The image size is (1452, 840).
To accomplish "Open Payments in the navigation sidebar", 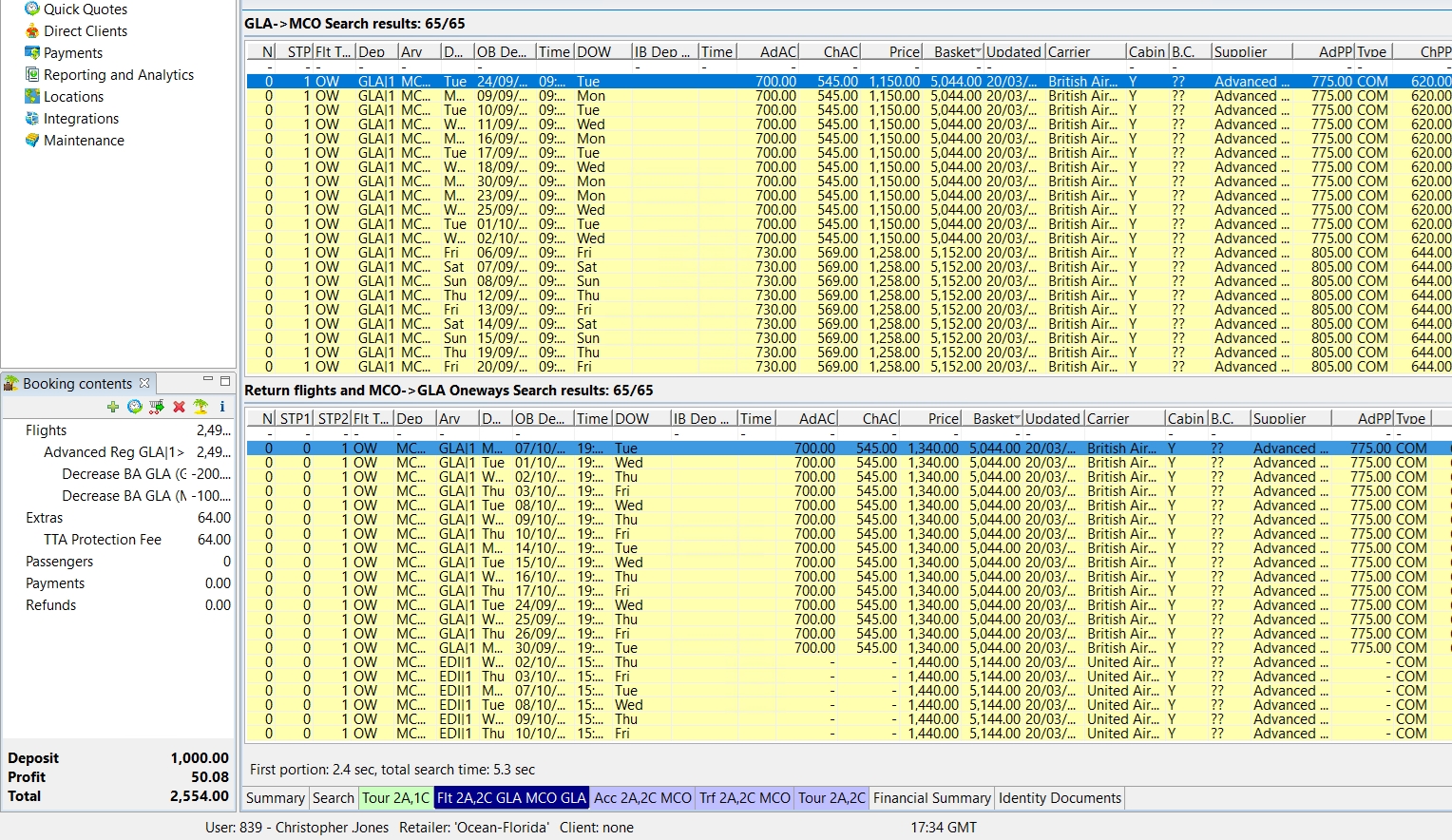I will (x=72, y=53).
